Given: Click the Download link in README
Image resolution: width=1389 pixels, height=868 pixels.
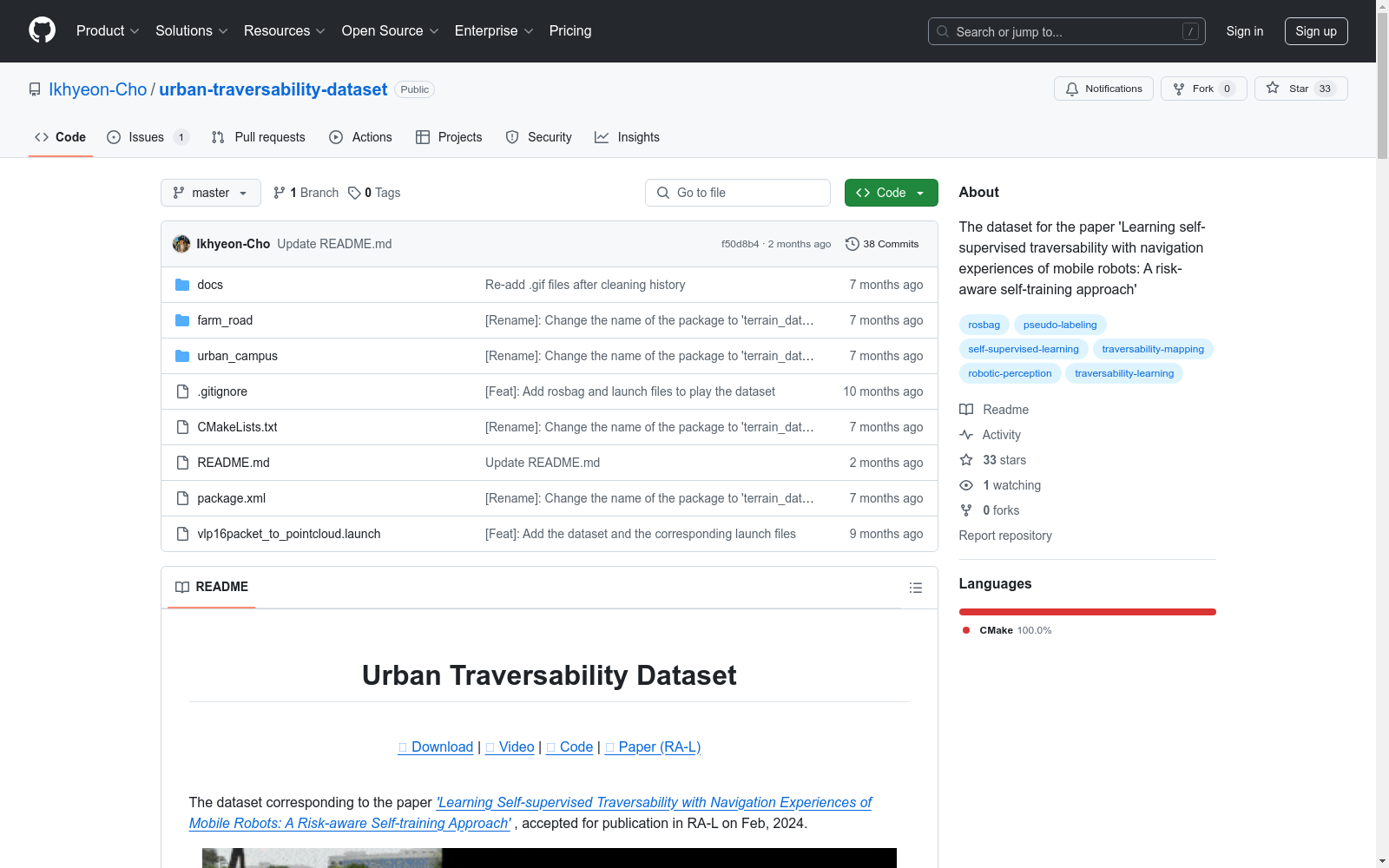Looking at the screenshot, I should click(436, 746).
